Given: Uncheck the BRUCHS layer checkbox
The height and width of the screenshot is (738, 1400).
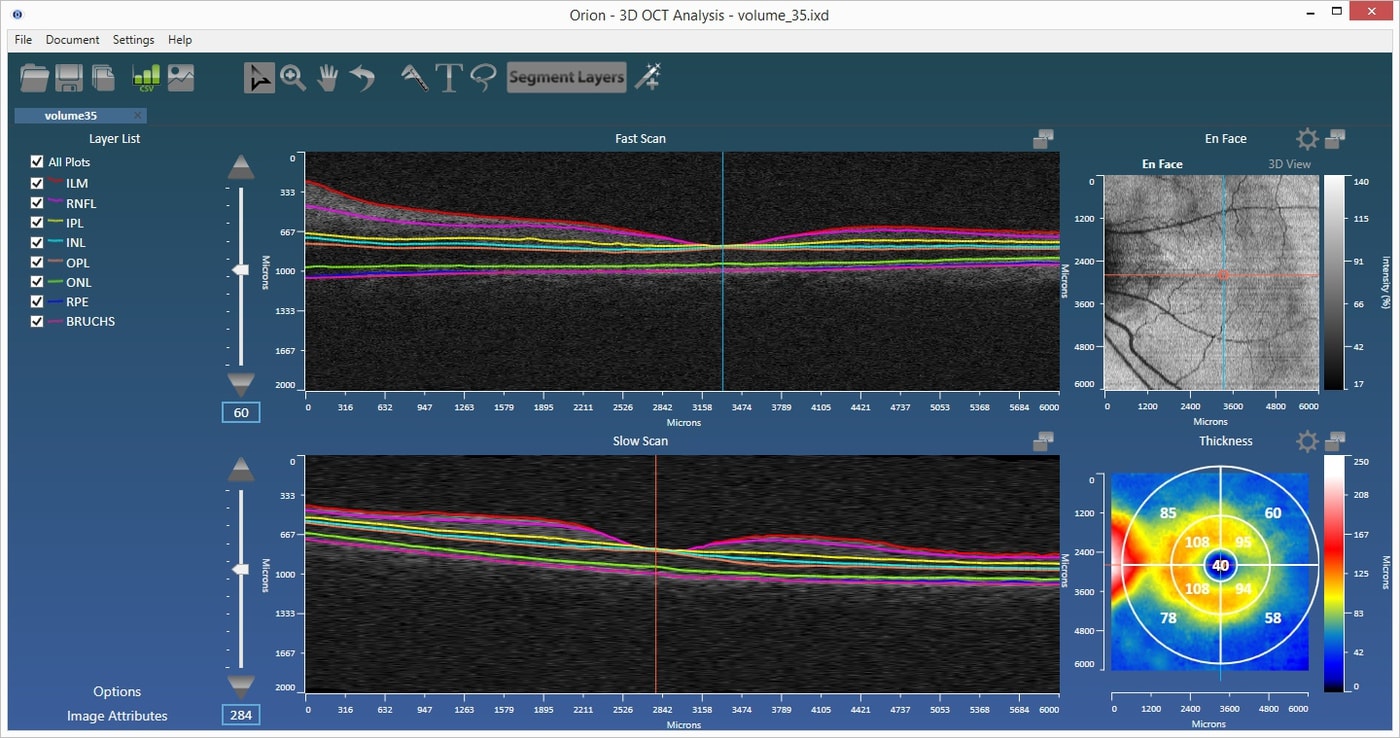Looking at the screenshot, I should (37, 321).
